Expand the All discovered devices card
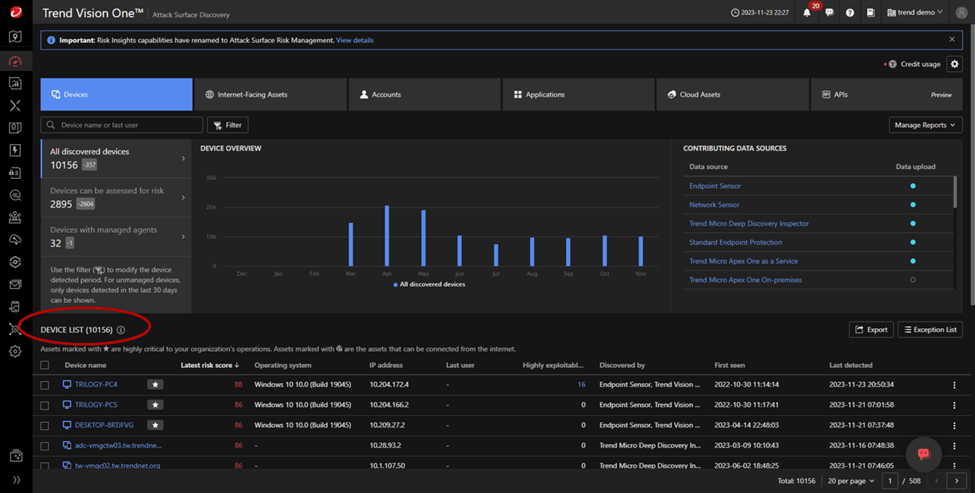The image size is (975, 493). click(116, 159)
